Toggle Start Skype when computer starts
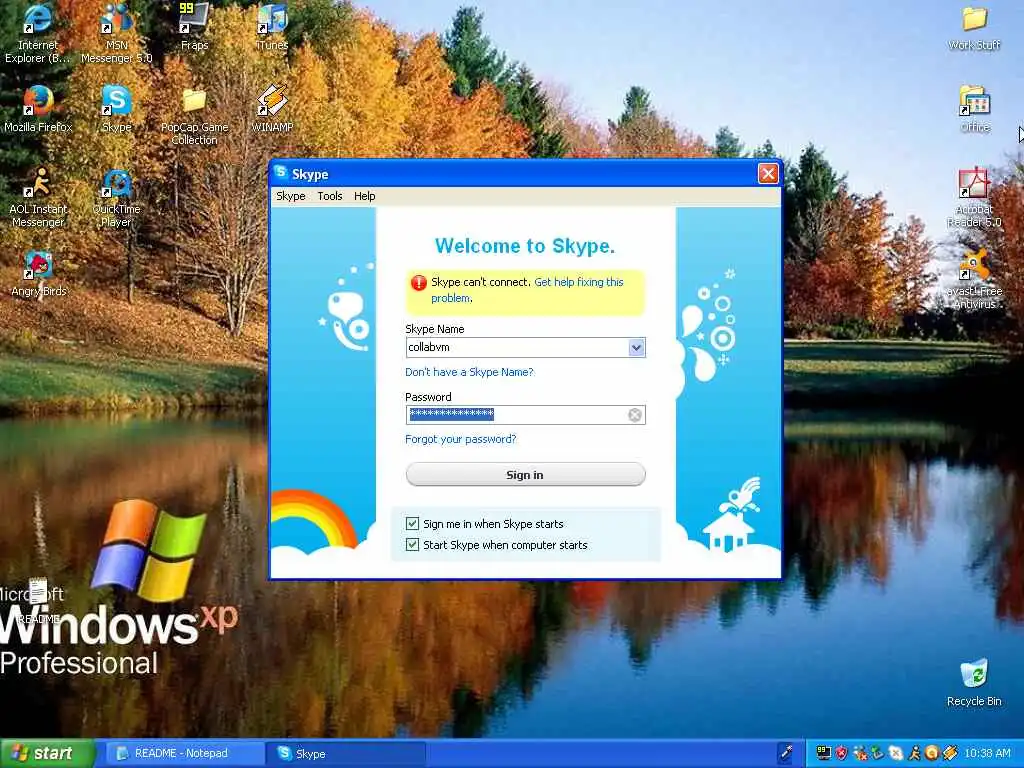This screenshot has height=768, width=1024. click(412, 545)
